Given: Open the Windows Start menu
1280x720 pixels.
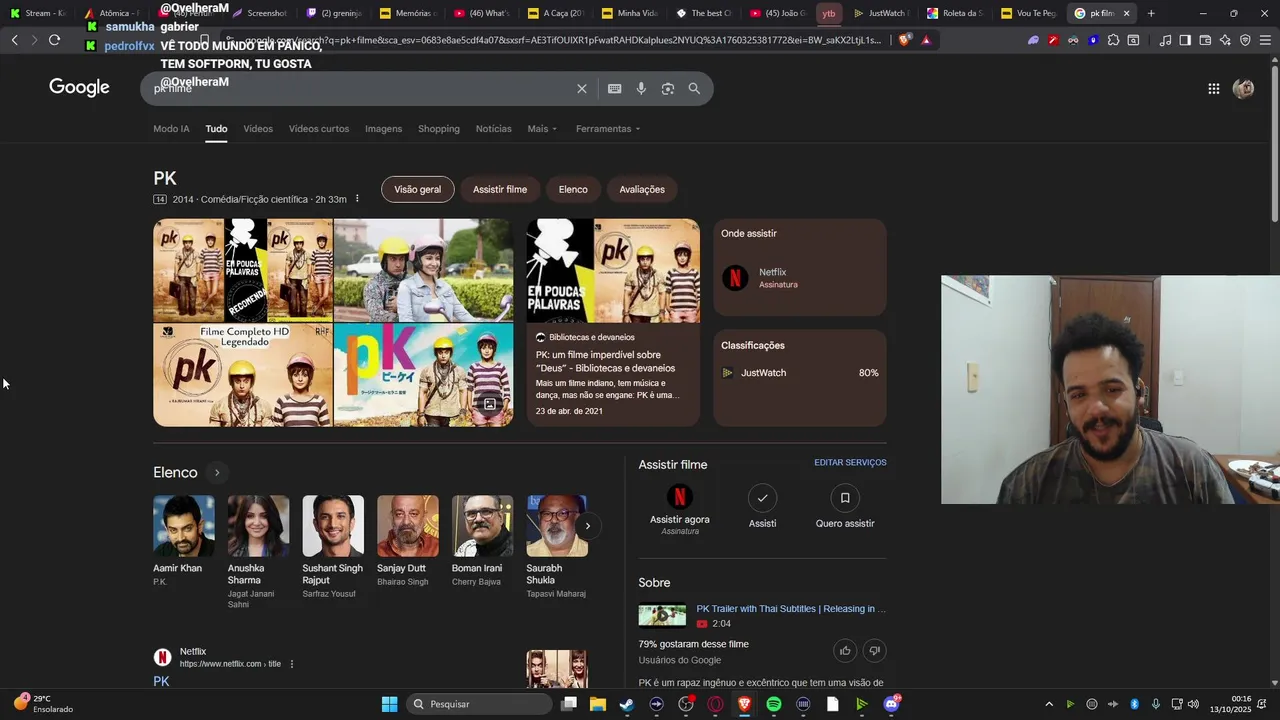Looking at the screenshot, I should [x=389, y=704].
